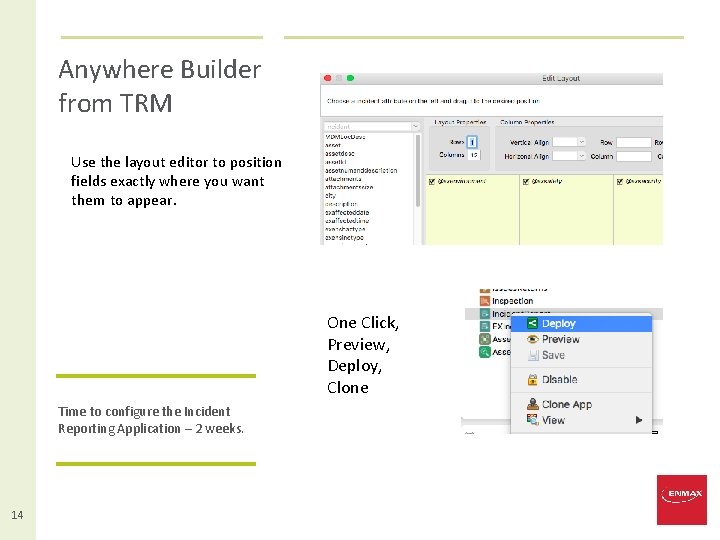
Task: Click the attribute list vertical scrollbar
Action: [418, 171]
